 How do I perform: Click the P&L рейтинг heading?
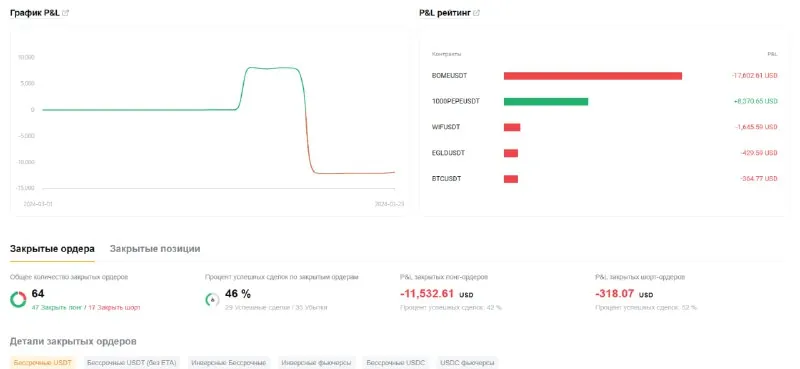point(444,13)
